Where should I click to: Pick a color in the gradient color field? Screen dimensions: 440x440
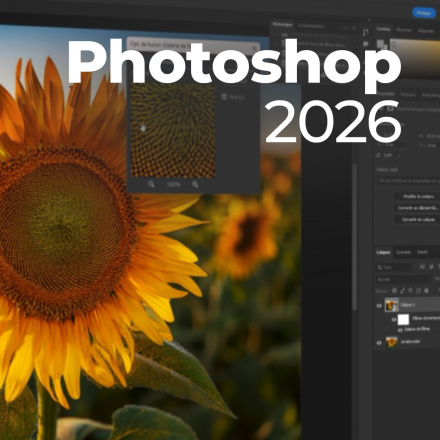(415, 58)
